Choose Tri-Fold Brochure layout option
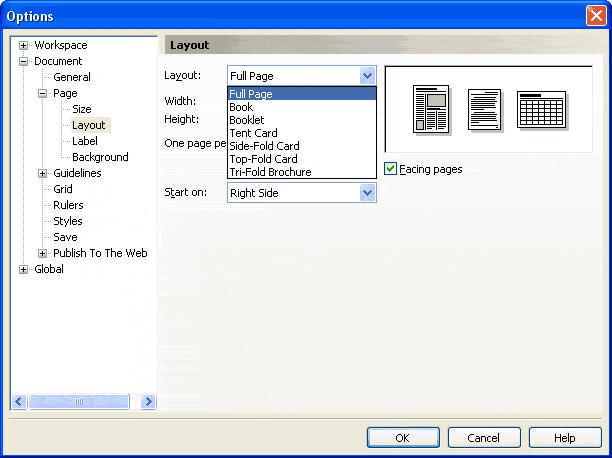The height and width of the screenshot is (458, 612). (302, 172)
